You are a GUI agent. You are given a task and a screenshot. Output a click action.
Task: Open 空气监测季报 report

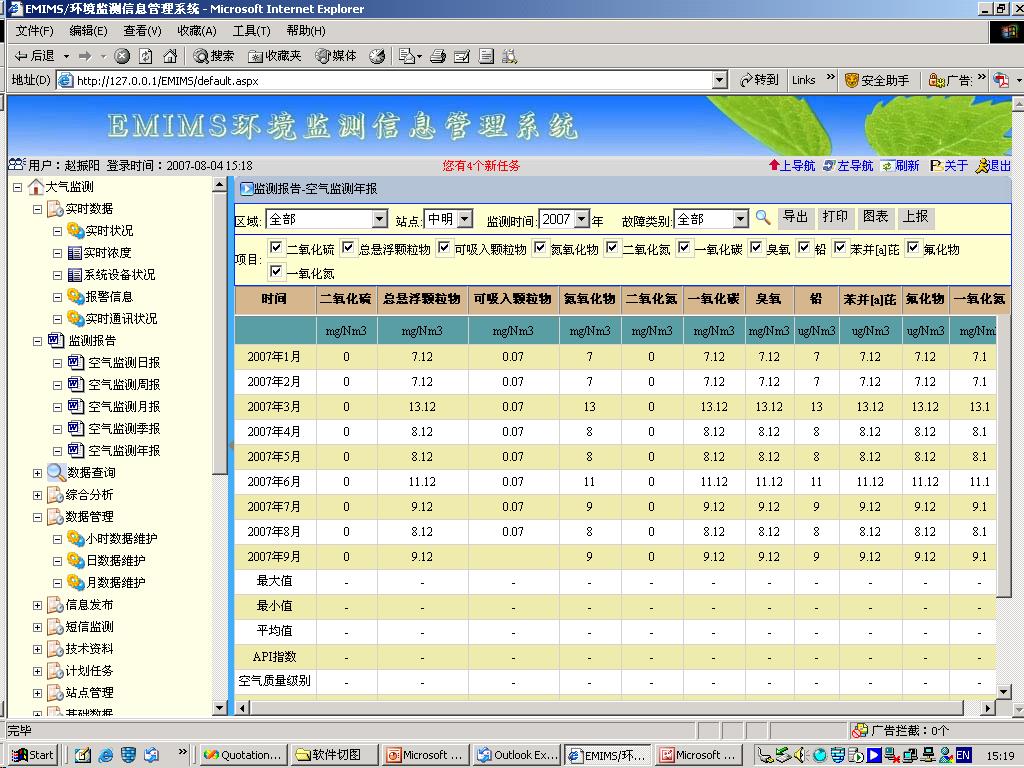coord(124,428)
